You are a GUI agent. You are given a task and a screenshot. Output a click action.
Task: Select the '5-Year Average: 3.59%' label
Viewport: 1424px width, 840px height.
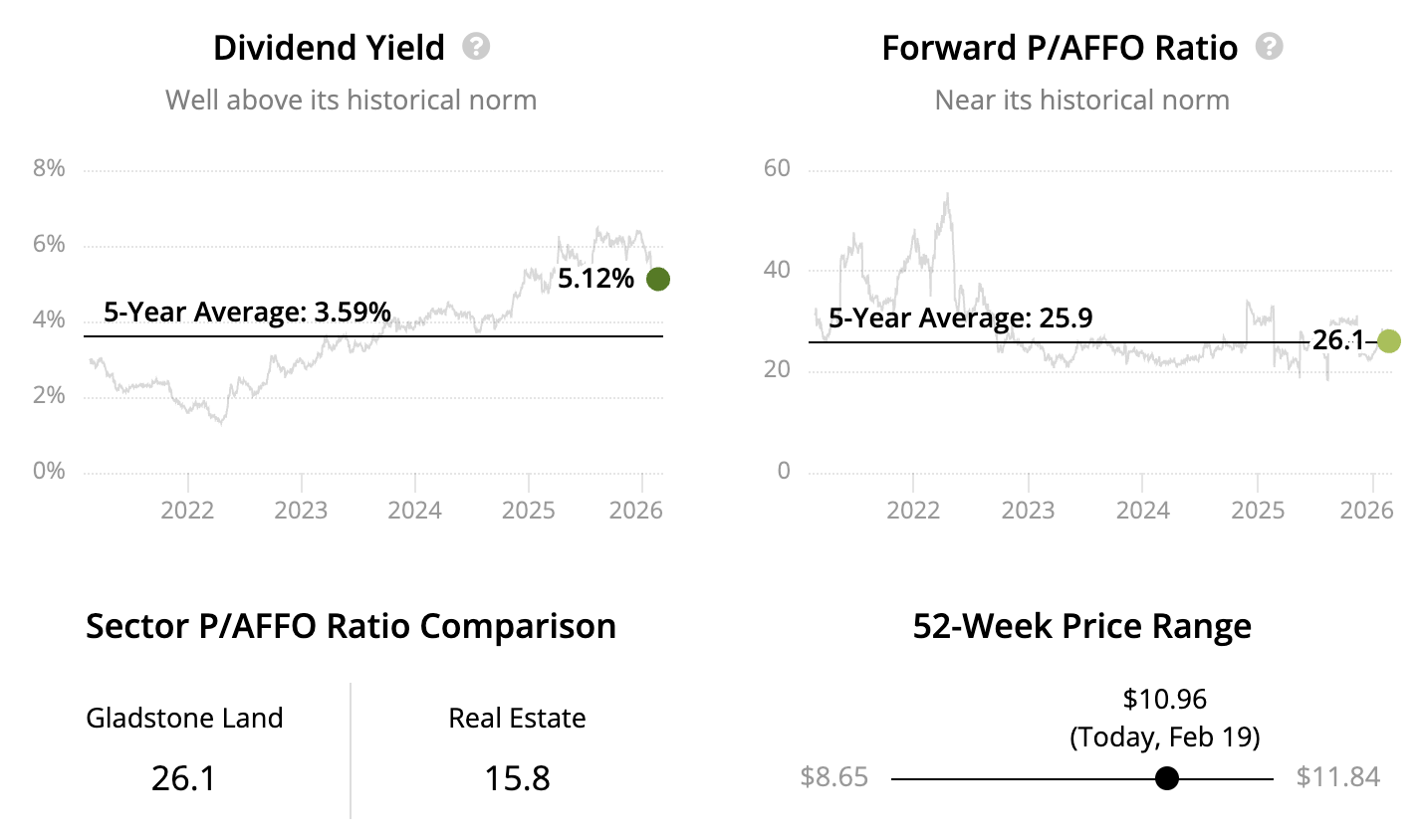click(x=247, y=313)
